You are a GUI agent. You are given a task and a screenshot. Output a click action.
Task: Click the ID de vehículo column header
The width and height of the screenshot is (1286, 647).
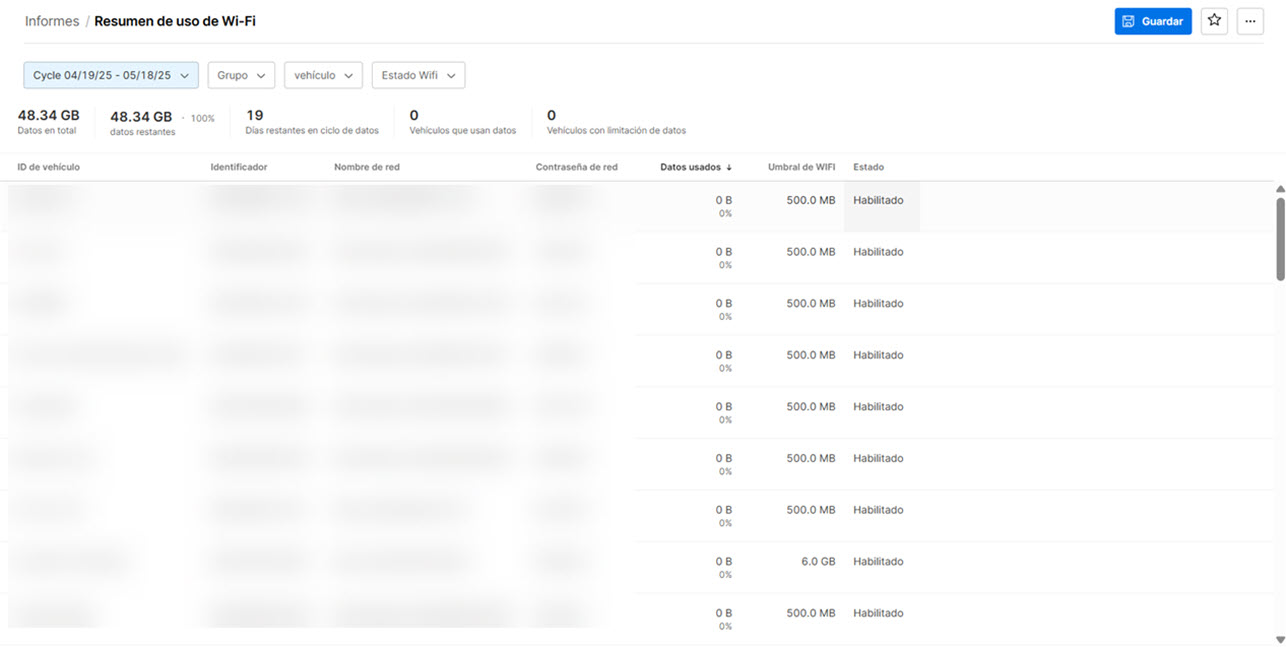pyautogui.click(x=49, y=167)
